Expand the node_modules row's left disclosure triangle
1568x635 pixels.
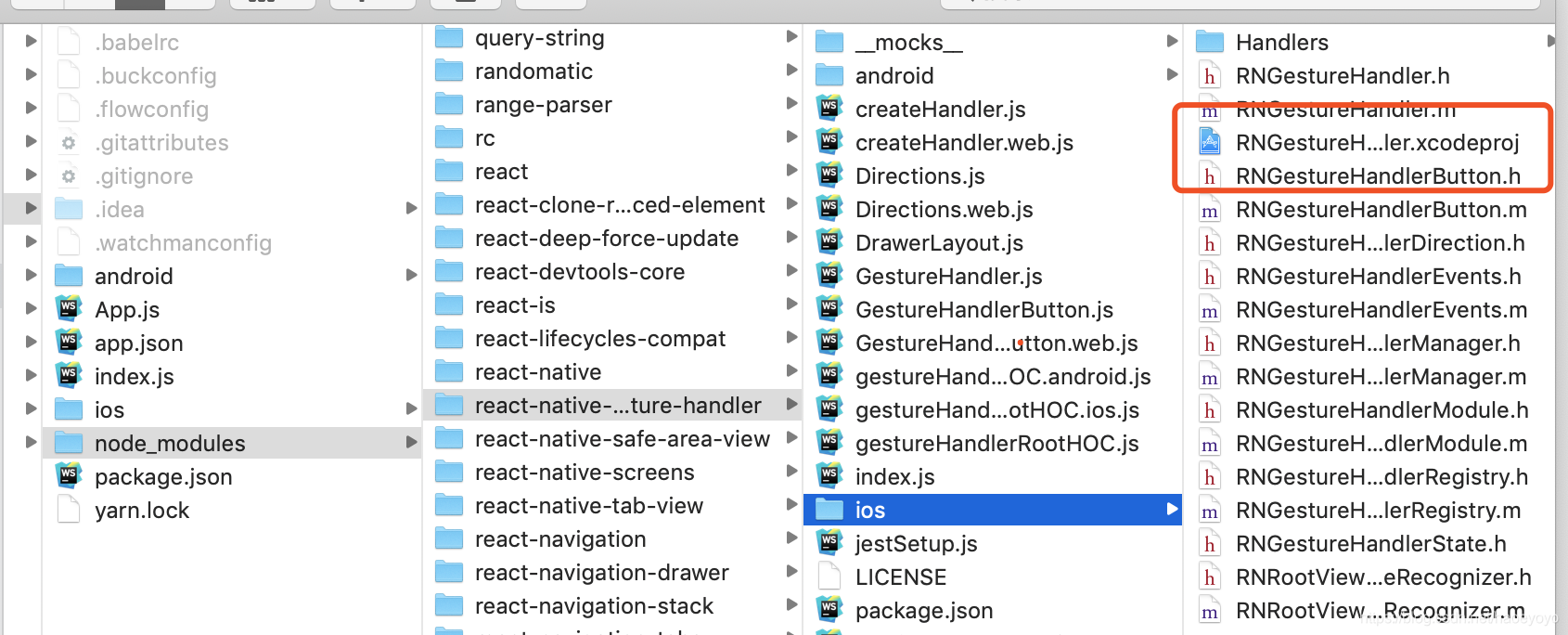click(31, 443)
